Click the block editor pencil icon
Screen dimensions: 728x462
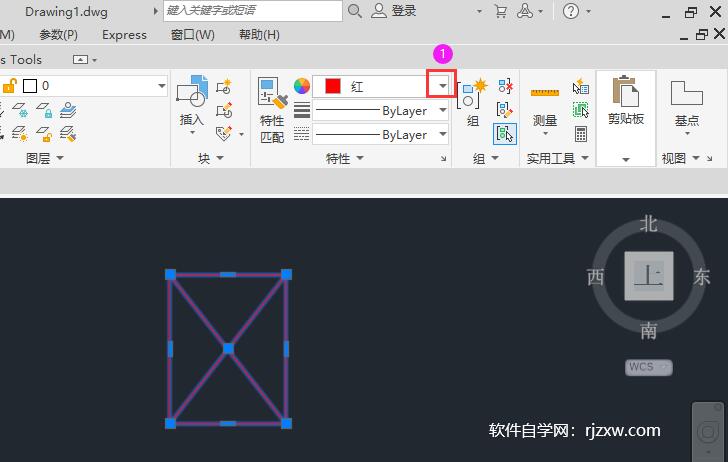pyautogui.click(x=224, y=110)
